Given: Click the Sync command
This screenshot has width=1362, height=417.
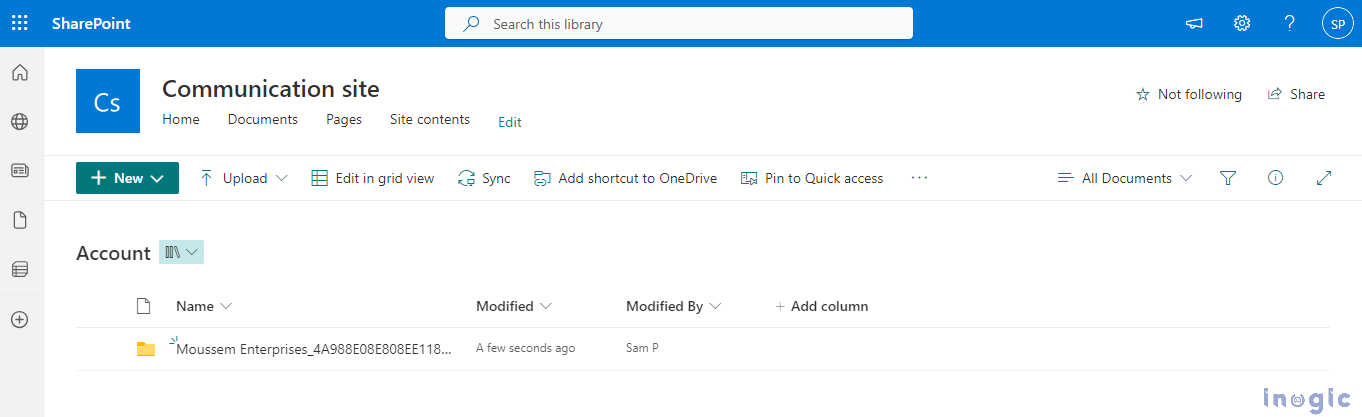Looking at the screenshot, I should point(484,178).
